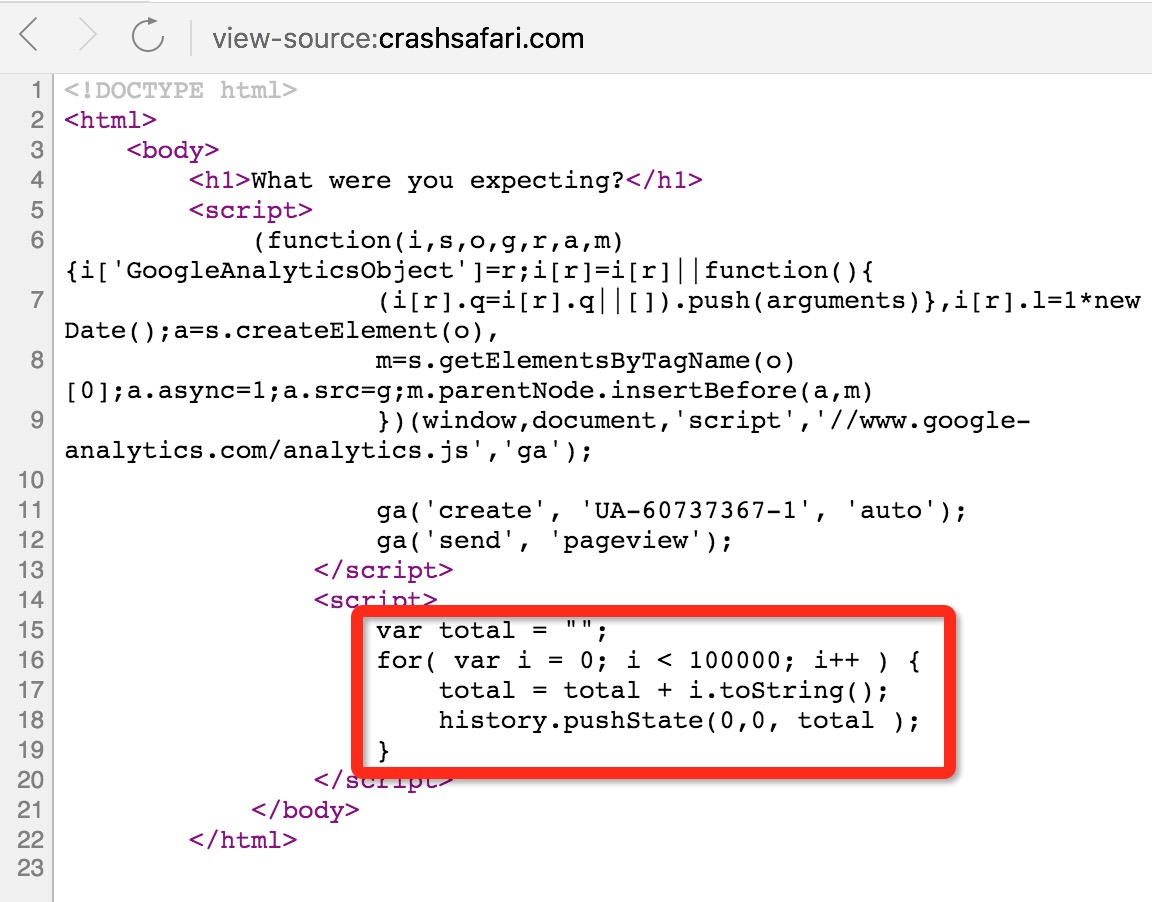Click the Forward arrow in the toolbar
The image size is (1152, 902).
coord(87,35)
